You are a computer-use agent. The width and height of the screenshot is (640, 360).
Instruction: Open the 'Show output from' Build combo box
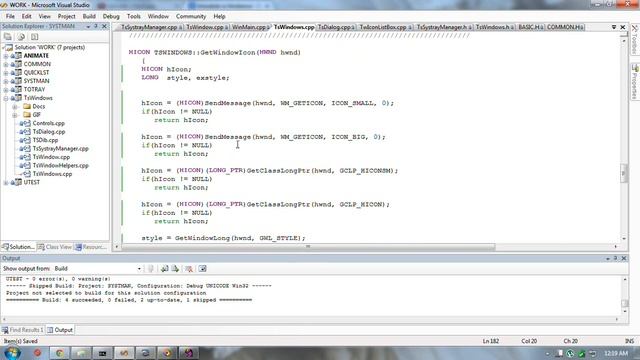tap(98, 269)
